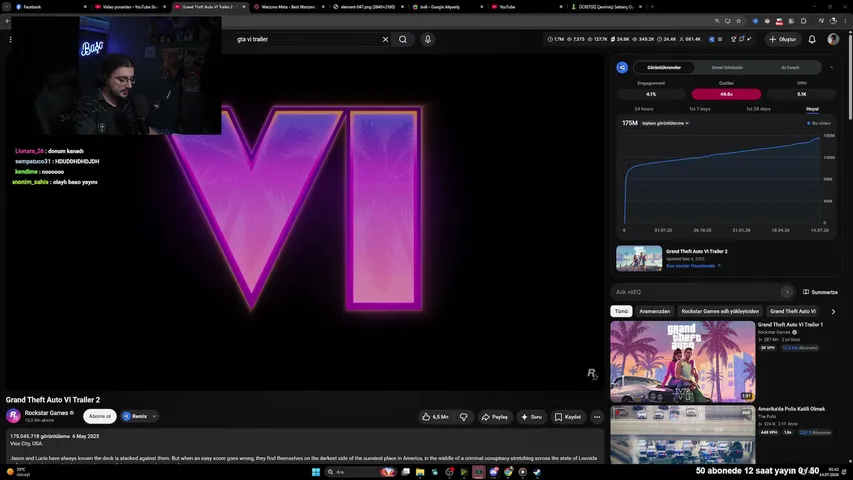Send the Ask vidIQ question arrow
This screenshot has height=480, width=853.
[787, 292]
